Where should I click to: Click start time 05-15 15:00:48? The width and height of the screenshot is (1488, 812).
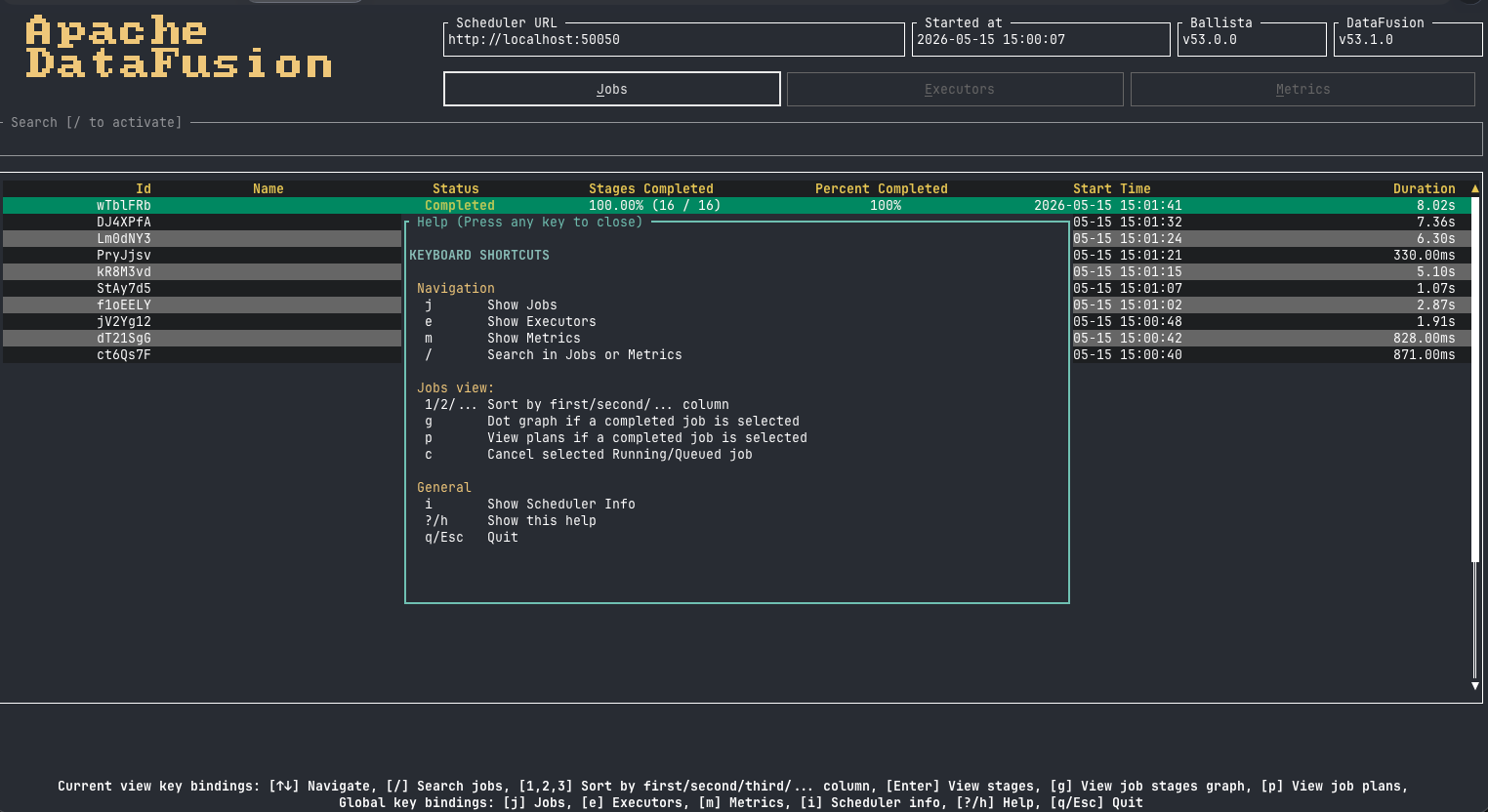pos(1128,321)
